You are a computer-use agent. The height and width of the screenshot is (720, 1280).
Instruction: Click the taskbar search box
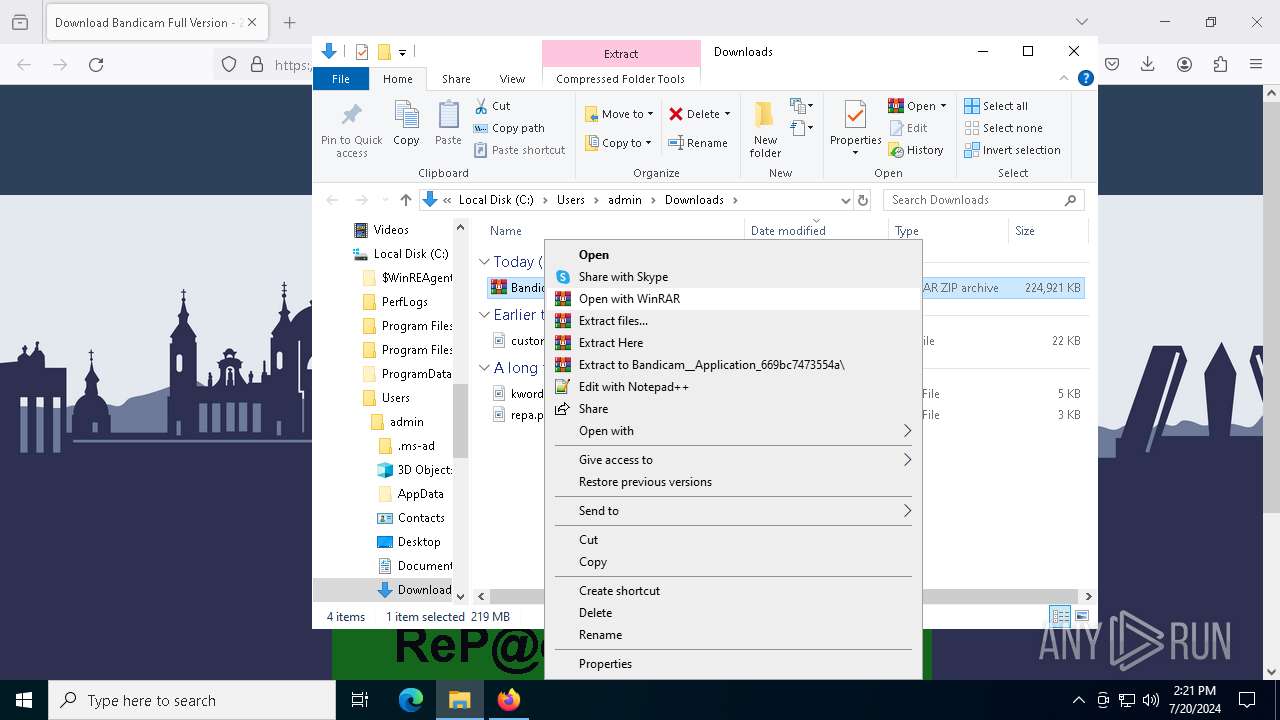(x=192, y=701)
